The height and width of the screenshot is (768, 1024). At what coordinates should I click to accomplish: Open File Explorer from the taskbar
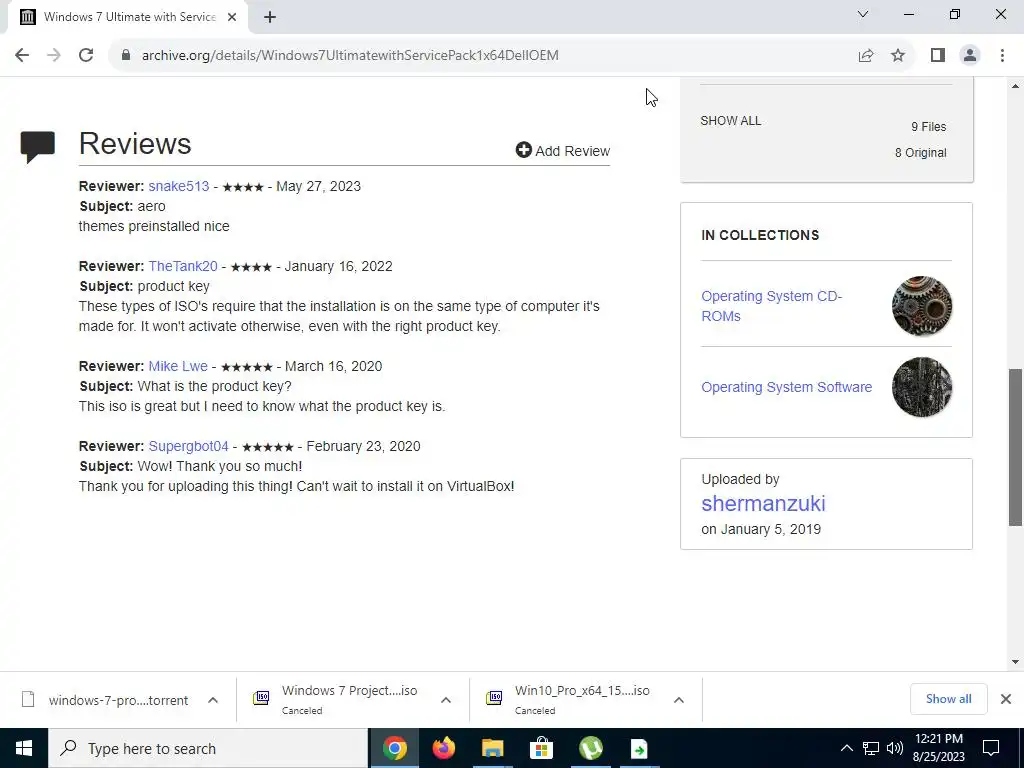492,748
